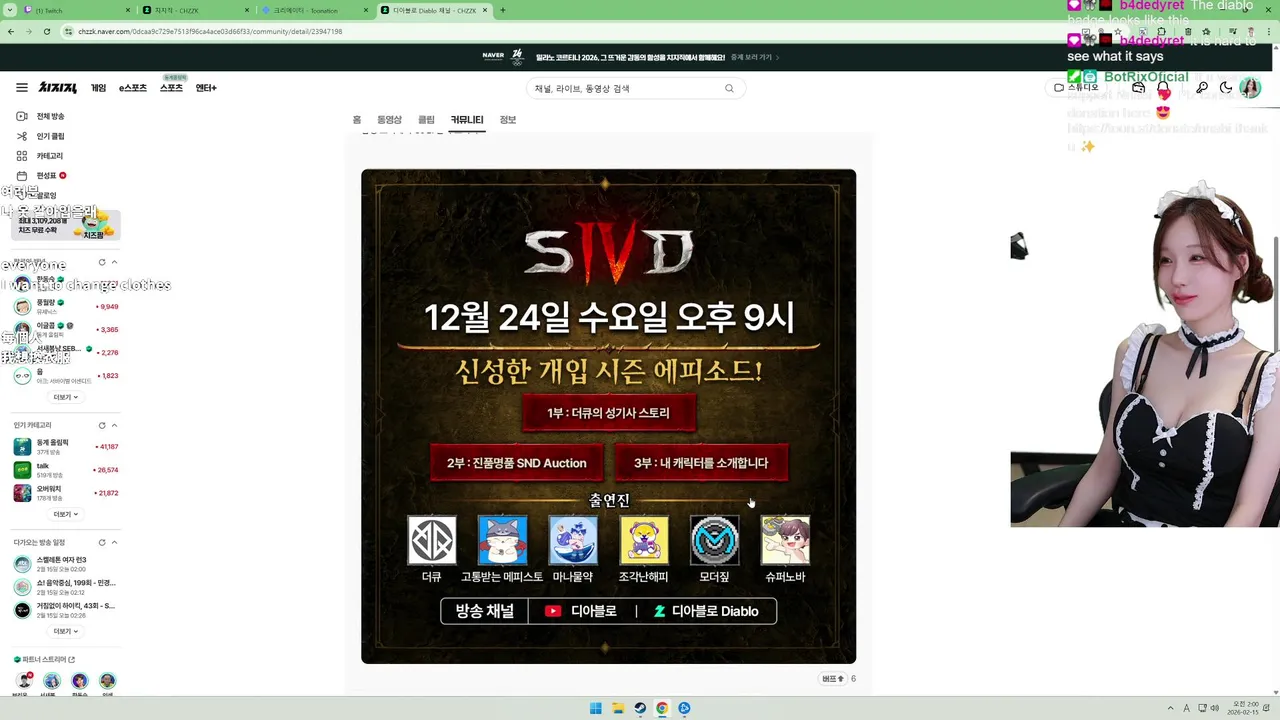Open the 클립 channel tab
Image resolution: width=1280 pixels, height=720 pixels.
pyautogui.click(x=426, y=120)
